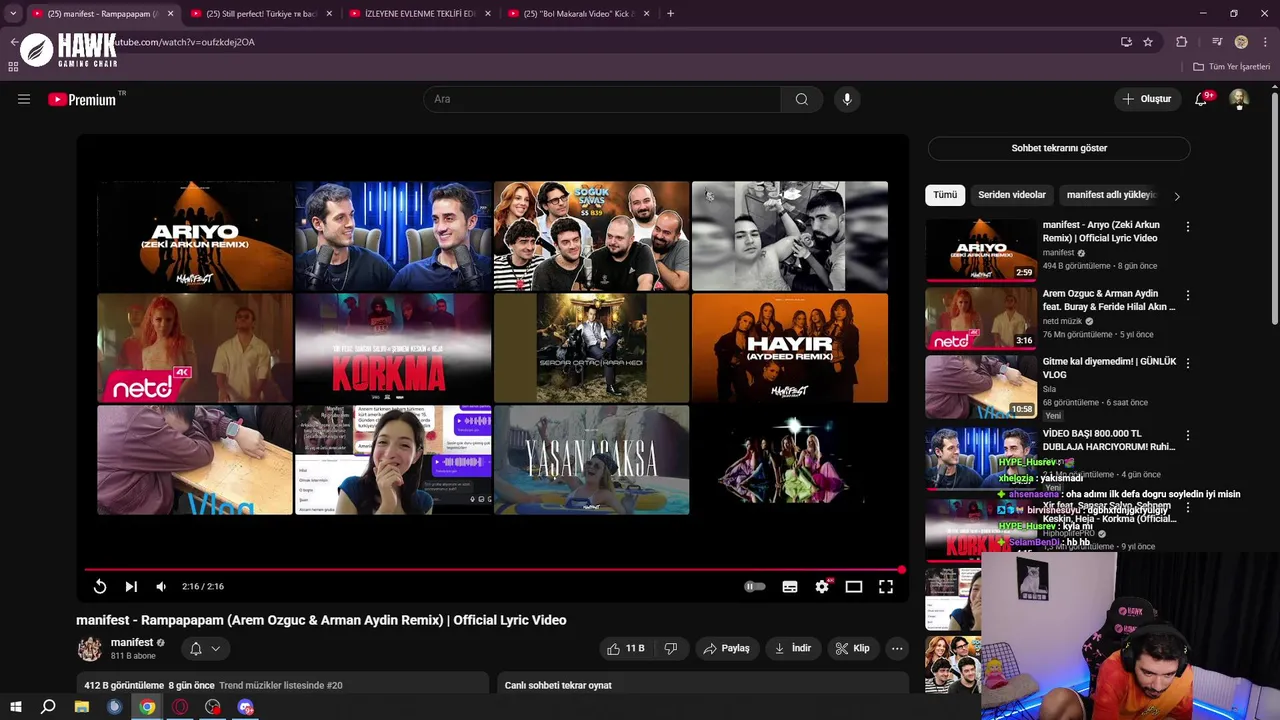Open File Explorer from taskbar
Screen dimensions: 1280x720
(82, 707)
